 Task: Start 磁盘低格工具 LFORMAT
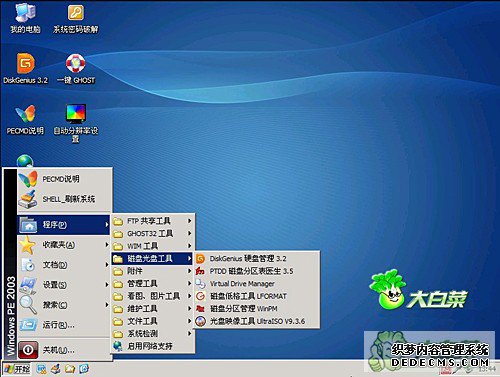tap(257, 296)
